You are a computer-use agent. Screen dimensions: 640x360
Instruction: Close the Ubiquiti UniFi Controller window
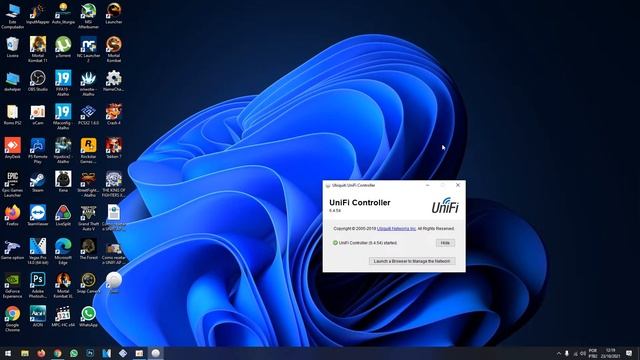pyautogui.click(x=458, y=185)
